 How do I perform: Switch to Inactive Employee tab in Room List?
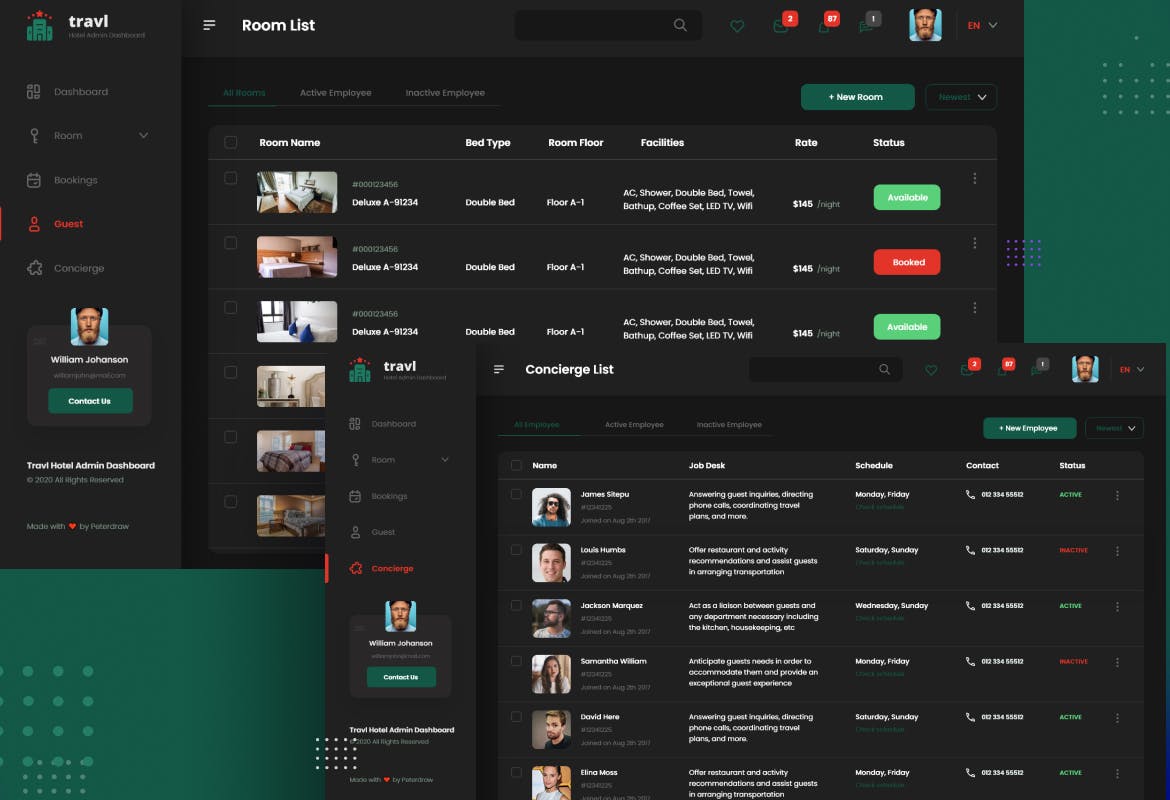tap(445, 93)
